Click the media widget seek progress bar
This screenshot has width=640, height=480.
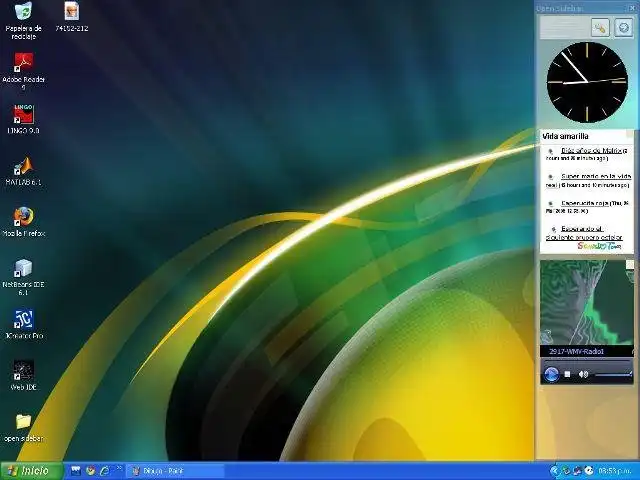click(x=587, y=361)
